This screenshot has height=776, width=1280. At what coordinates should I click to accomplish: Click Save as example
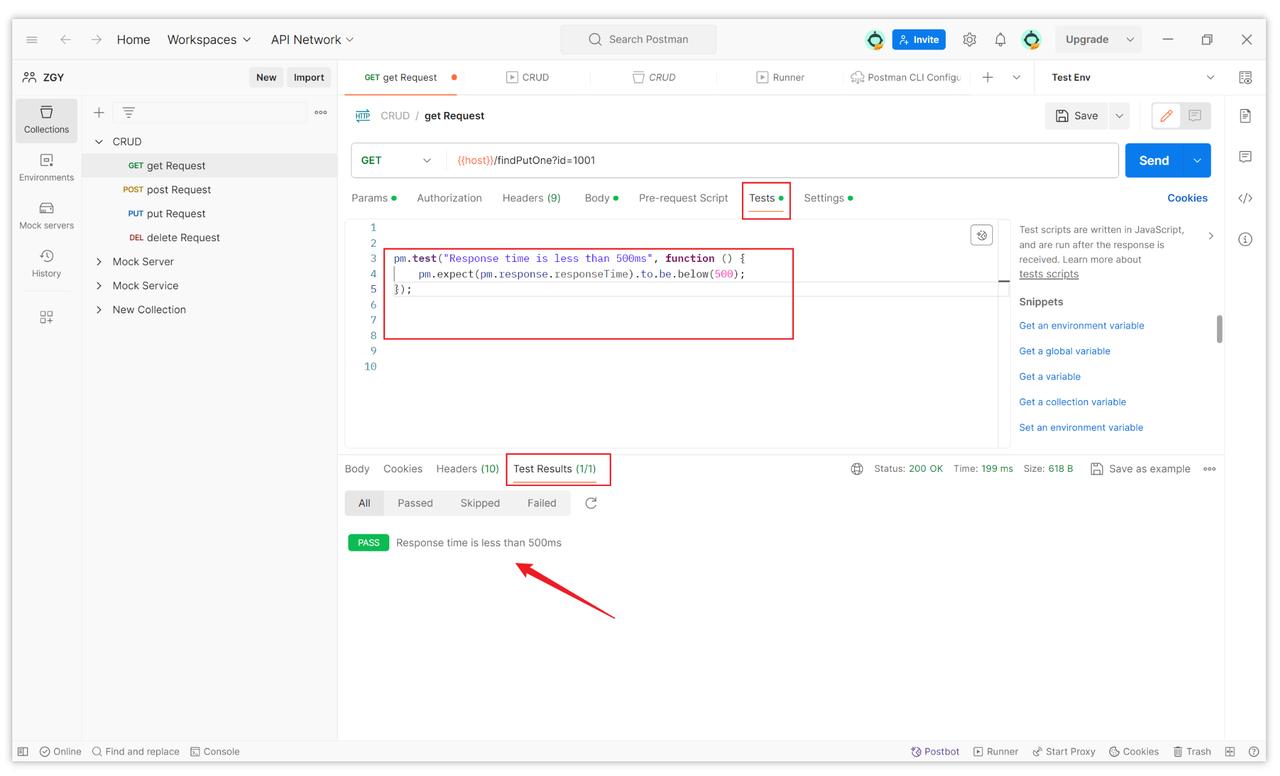(1140, 469)
